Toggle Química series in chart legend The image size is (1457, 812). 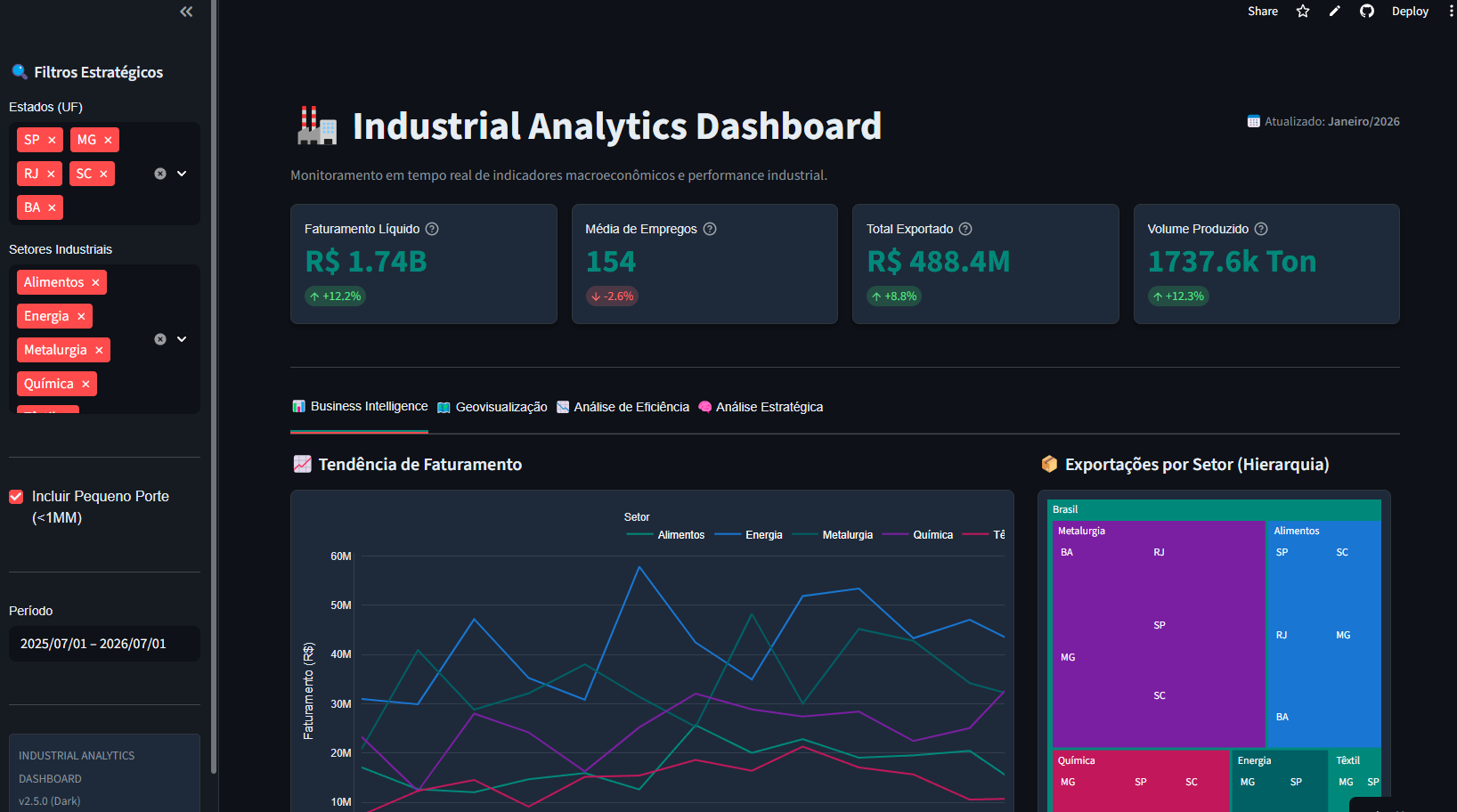918,535
